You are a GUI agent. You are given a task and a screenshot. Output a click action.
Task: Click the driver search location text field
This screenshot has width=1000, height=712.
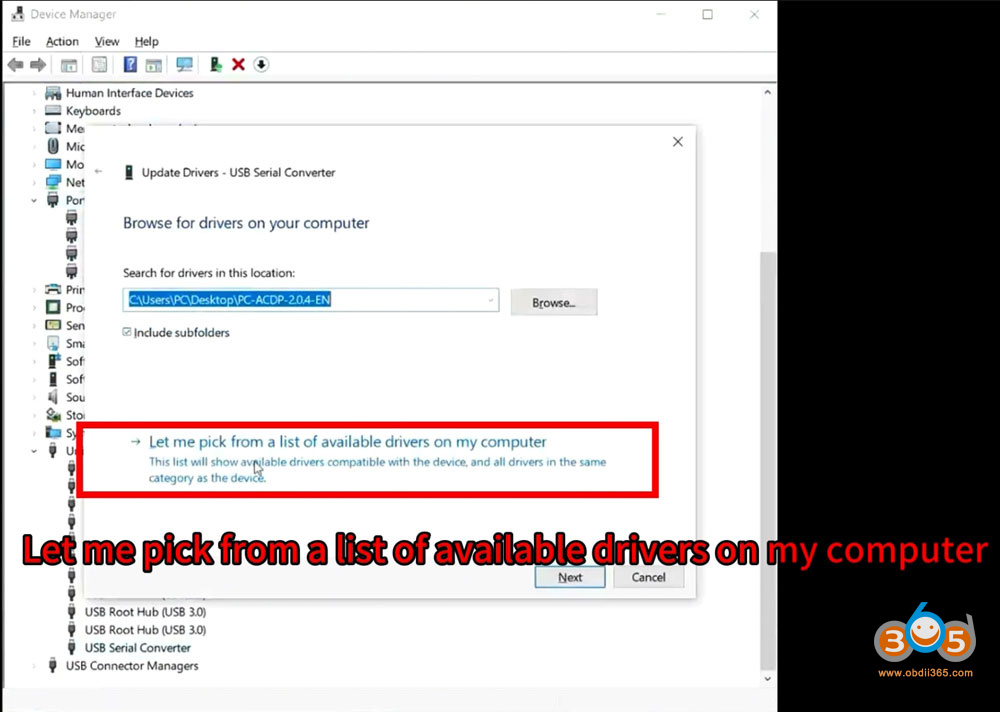(300, 300)
